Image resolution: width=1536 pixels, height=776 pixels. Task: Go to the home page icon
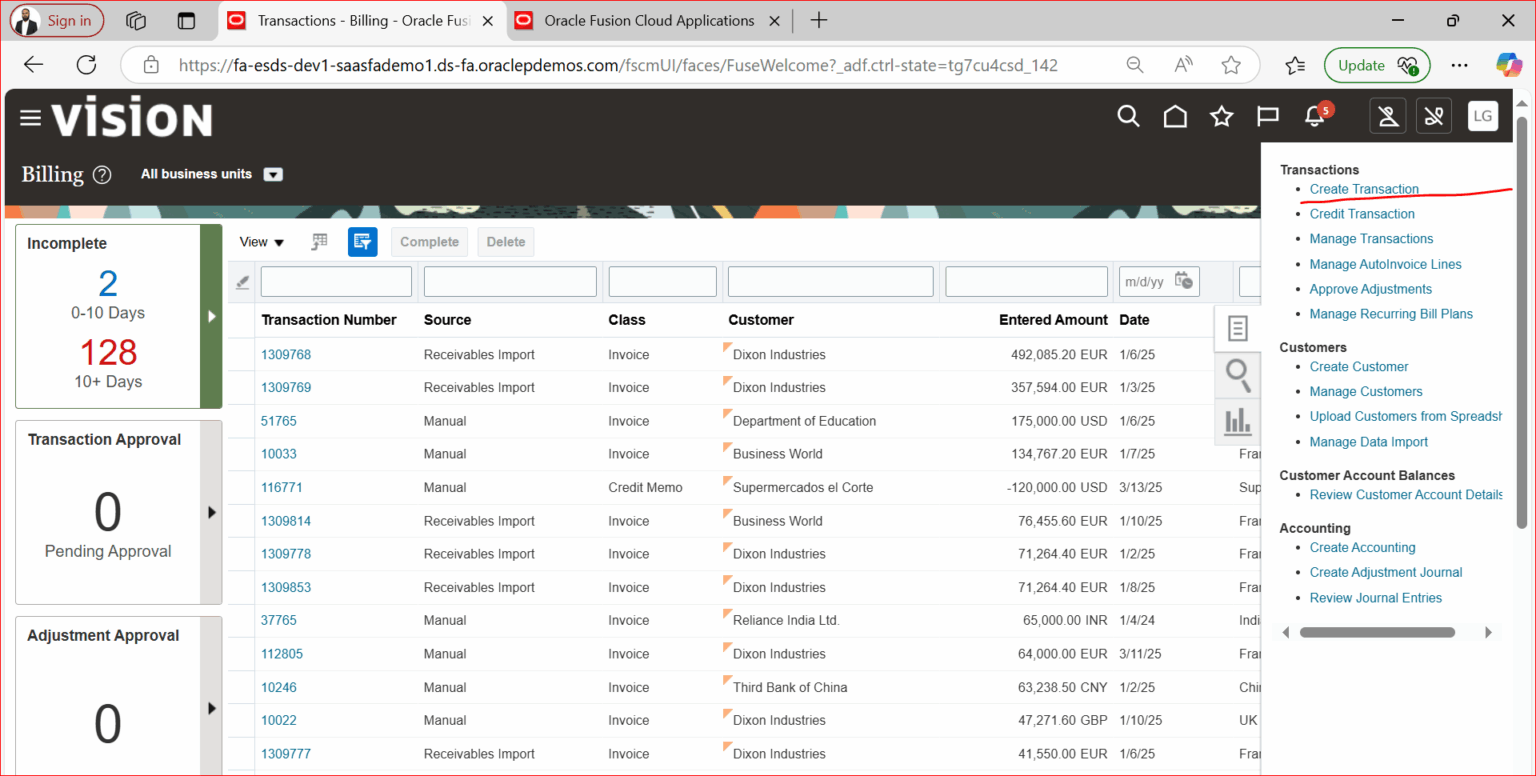[x=1174, y=116]
